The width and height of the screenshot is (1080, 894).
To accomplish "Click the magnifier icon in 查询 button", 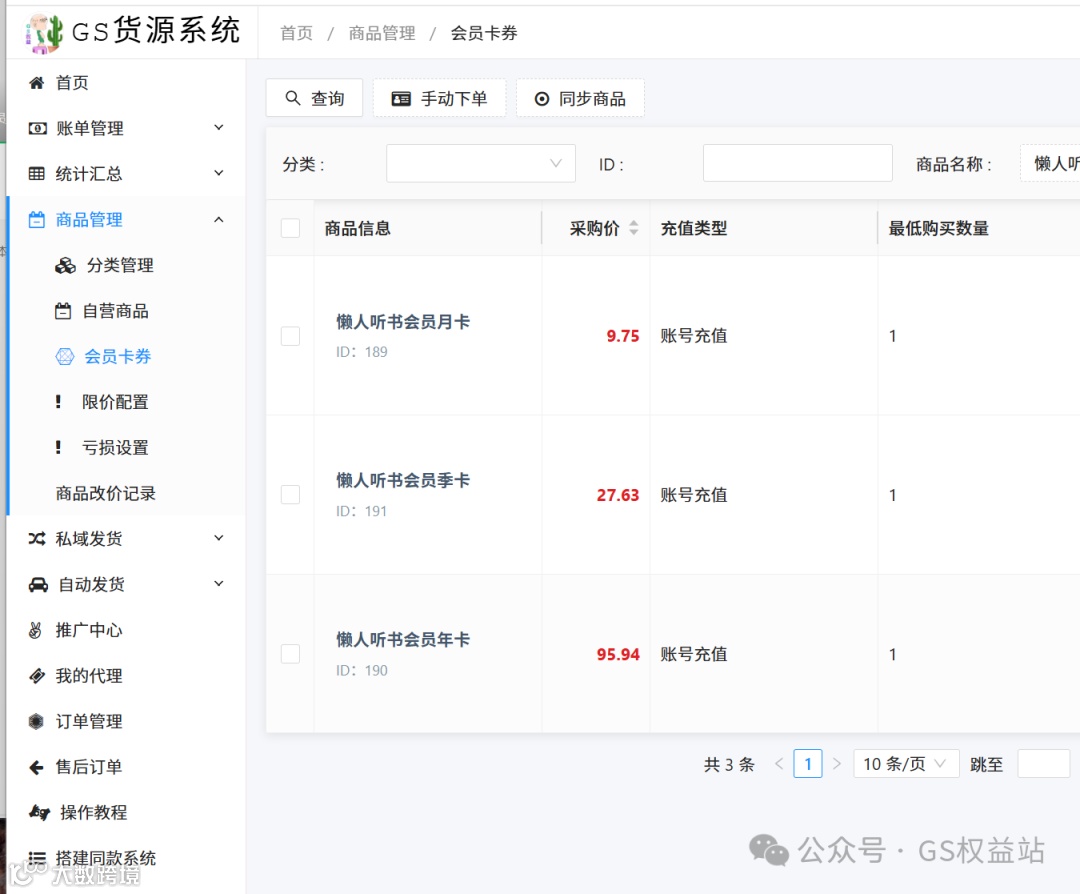I will click(x=293, y=98).
